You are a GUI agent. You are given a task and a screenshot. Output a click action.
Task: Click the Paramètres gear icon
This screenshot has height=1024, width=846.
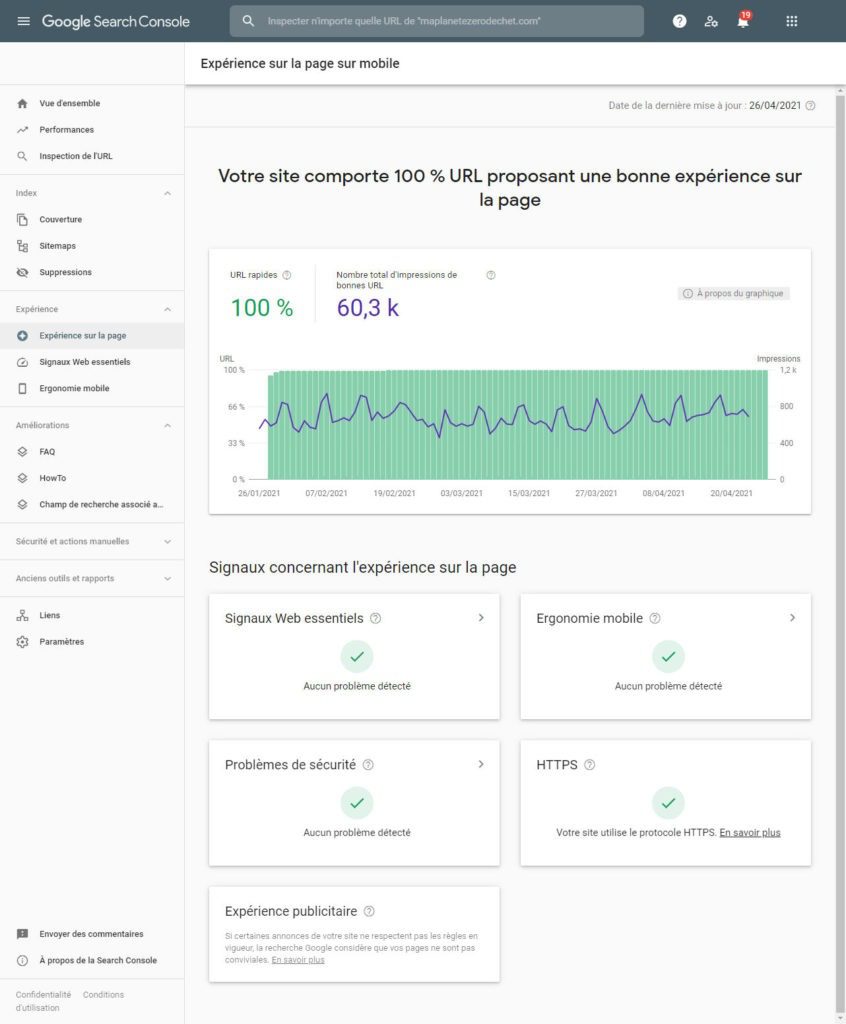(22, 642)
